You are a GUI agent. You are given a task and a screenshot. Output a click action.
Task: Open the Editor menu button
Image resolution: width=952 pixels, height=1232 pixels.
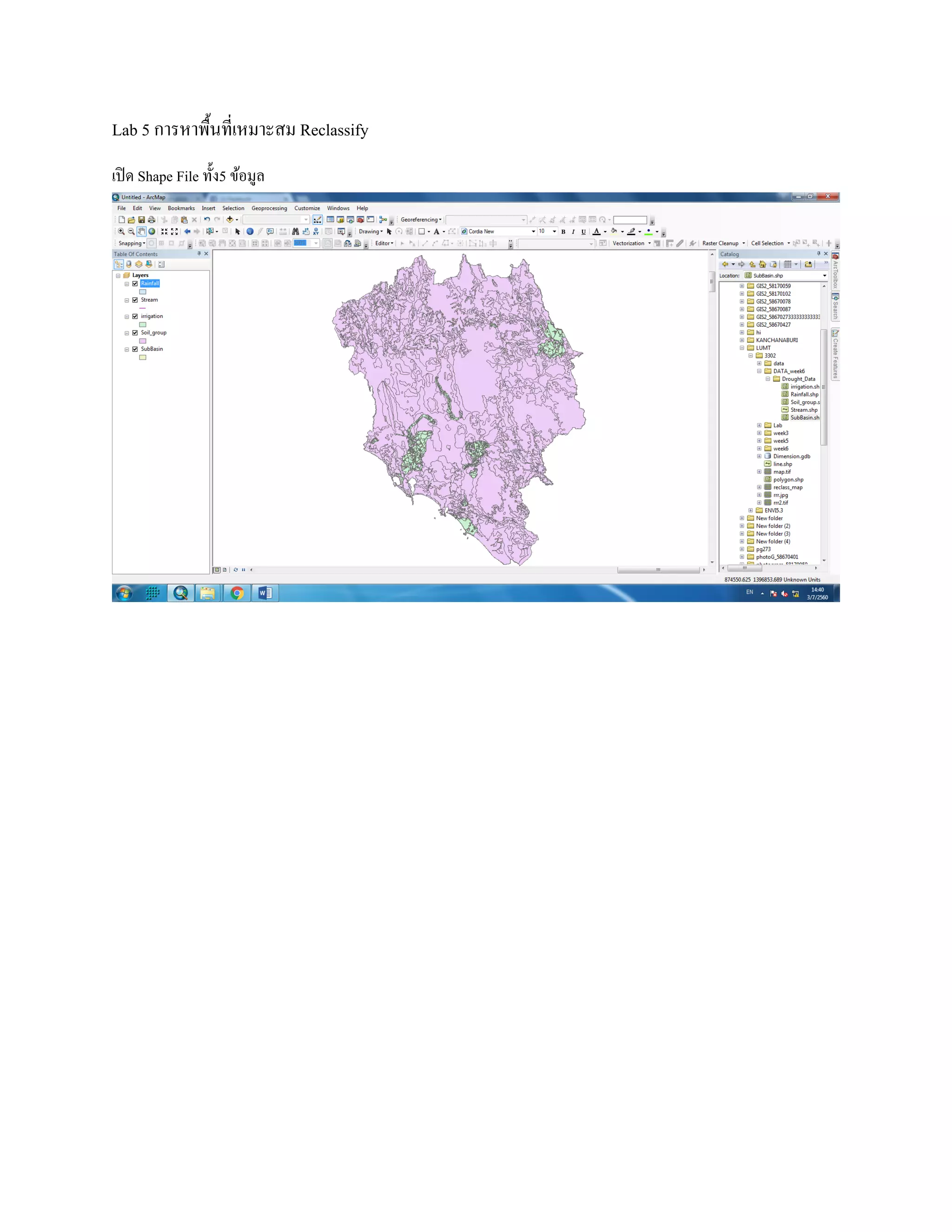[384, 243]
